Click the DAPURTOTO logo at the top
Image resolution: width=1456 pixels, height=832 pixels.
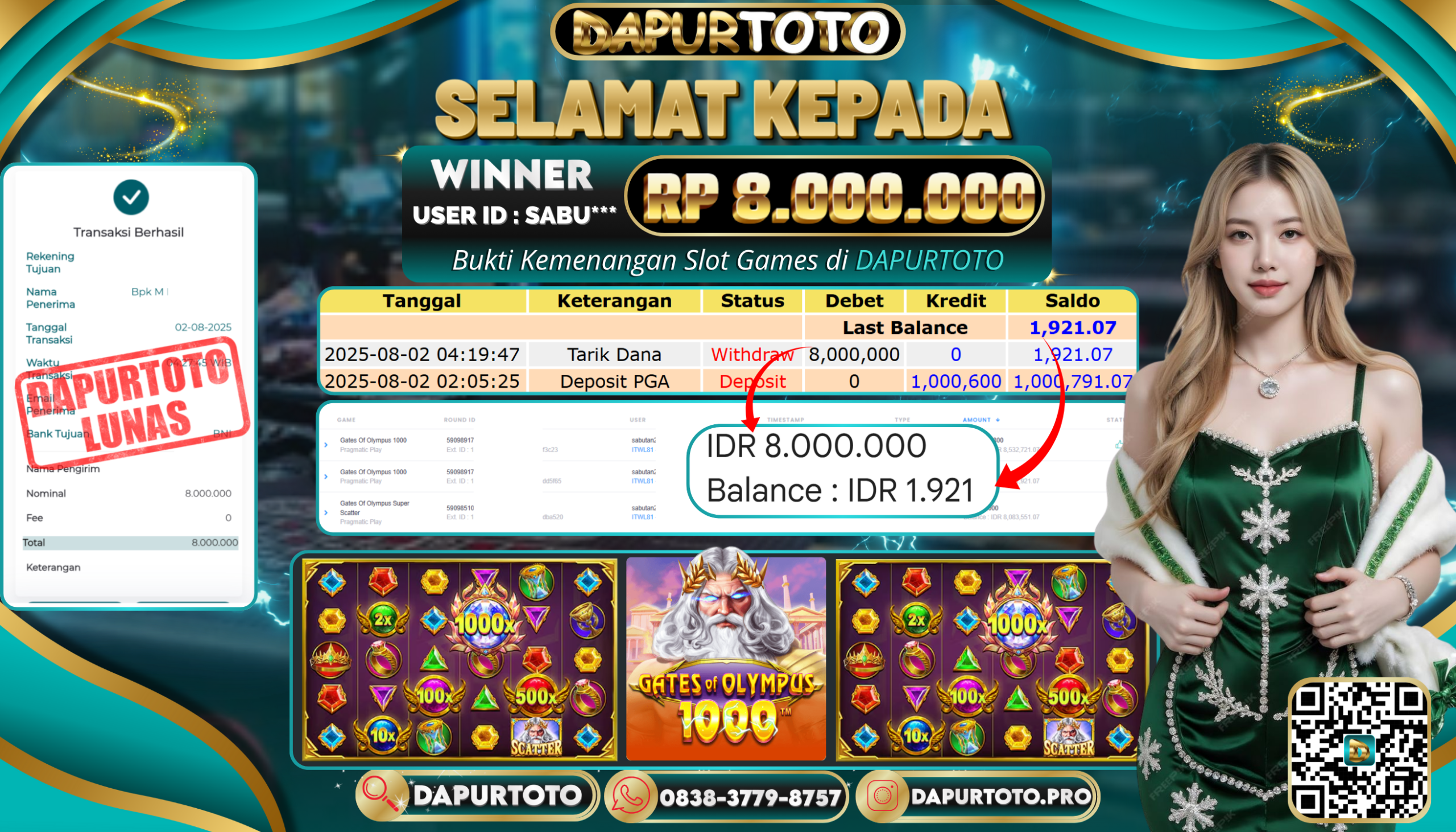click(727, 32)
